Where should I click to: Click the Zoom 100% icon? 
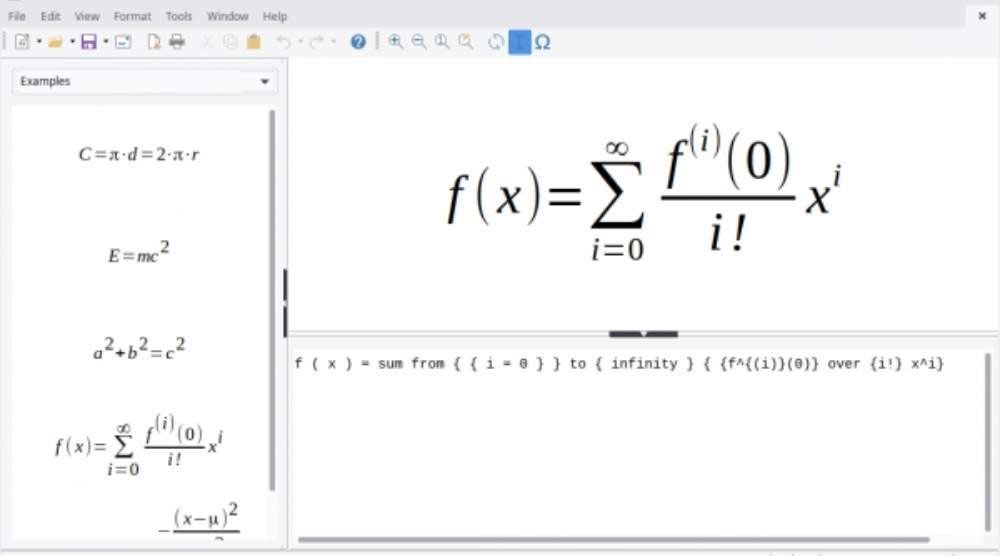click(x=442, y=42)
